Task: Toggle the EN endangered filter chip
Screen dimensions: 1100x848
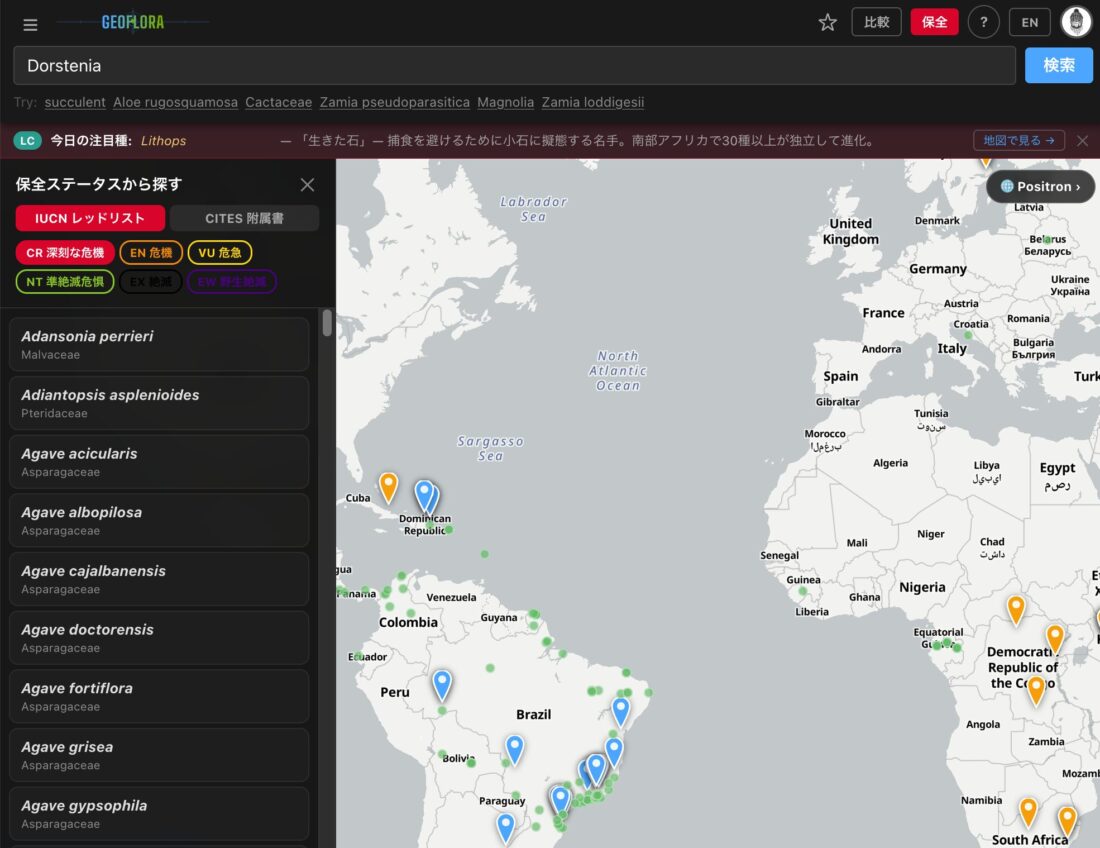Action: [151, 253]
